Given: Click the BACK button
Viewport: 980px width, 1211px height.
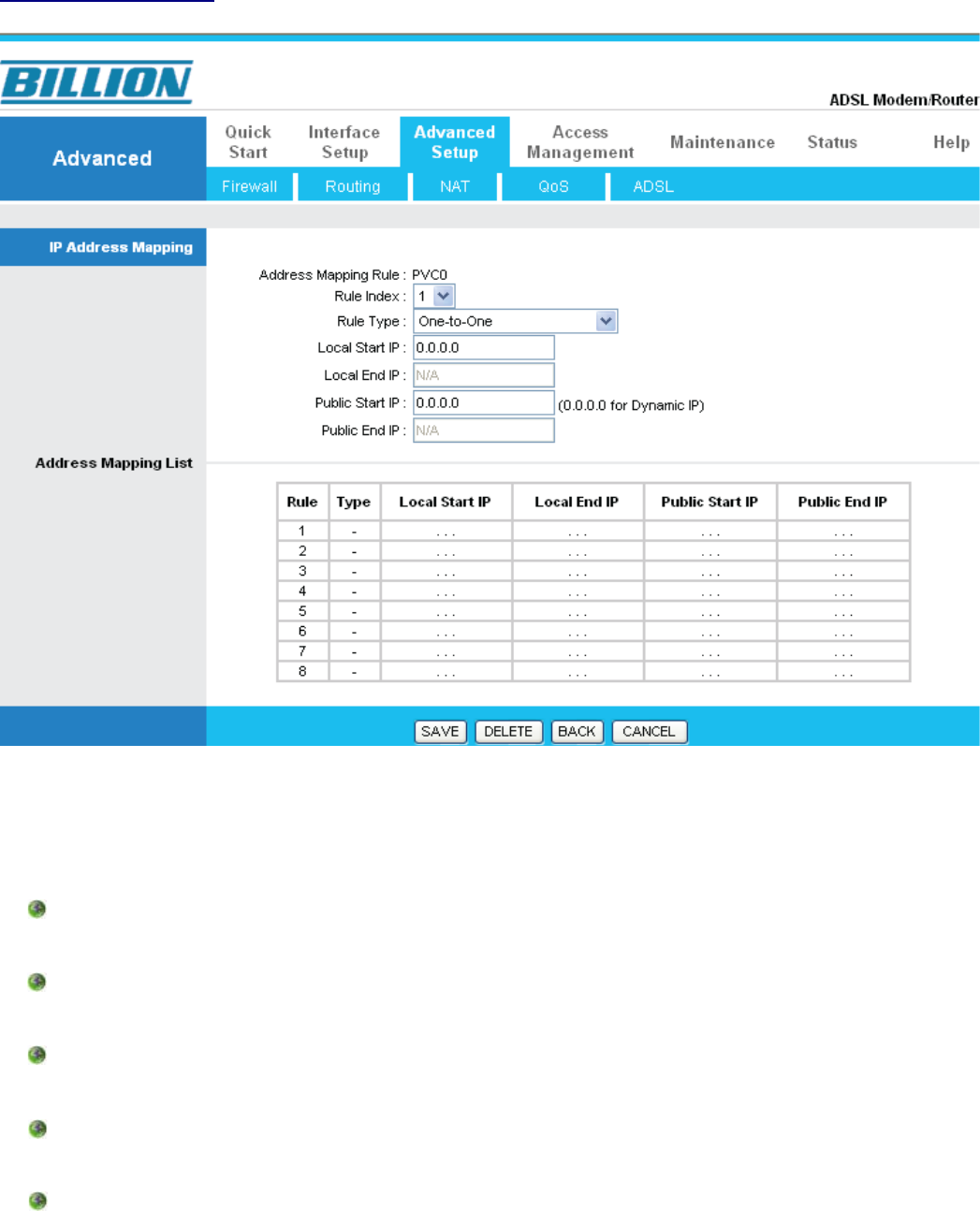Looking at the screenshot, I should pyautogui.click(x=577, y=732).
